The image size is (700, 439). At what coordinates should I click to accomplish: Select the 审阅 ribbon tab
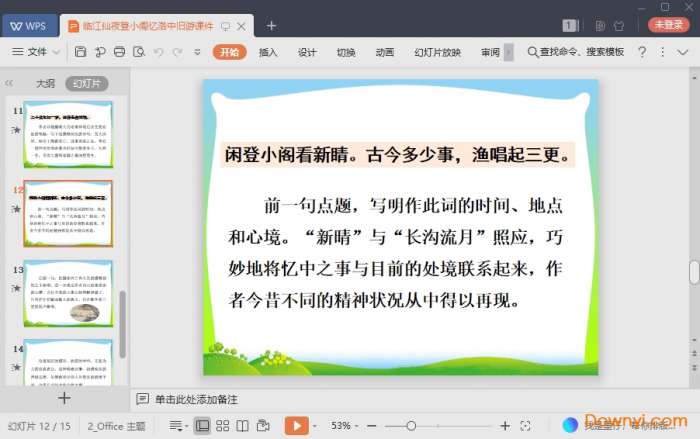point(490,52)
